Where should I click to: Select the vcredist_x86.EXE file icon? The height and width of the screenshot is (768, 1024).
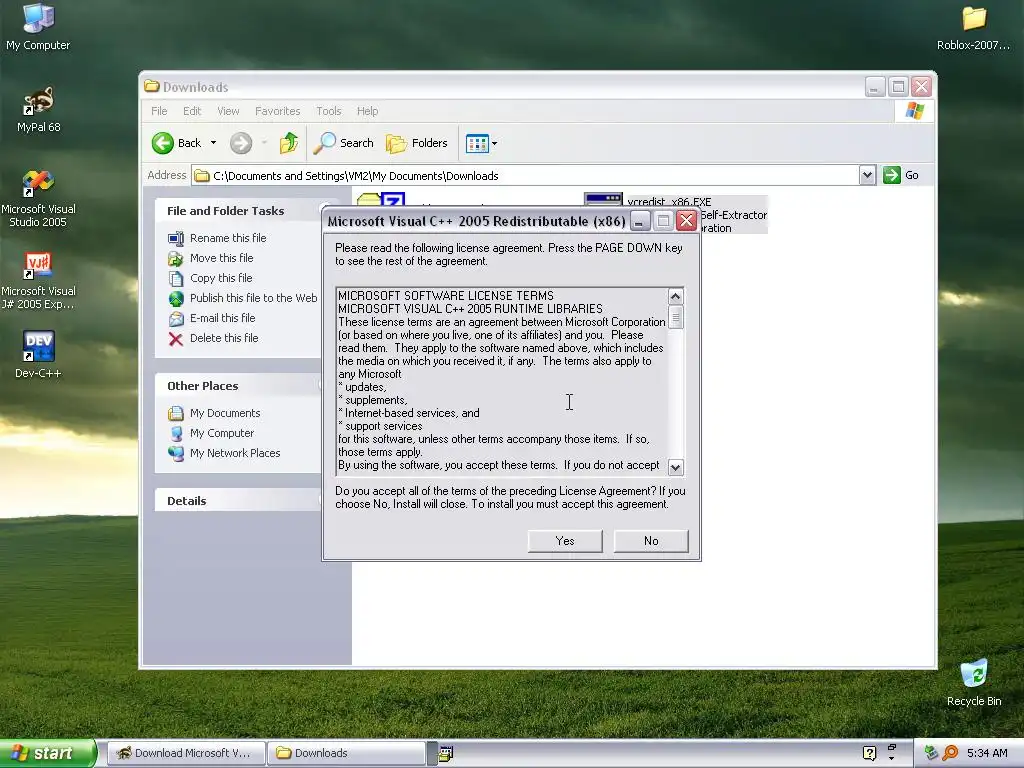(x=603, y=199)
